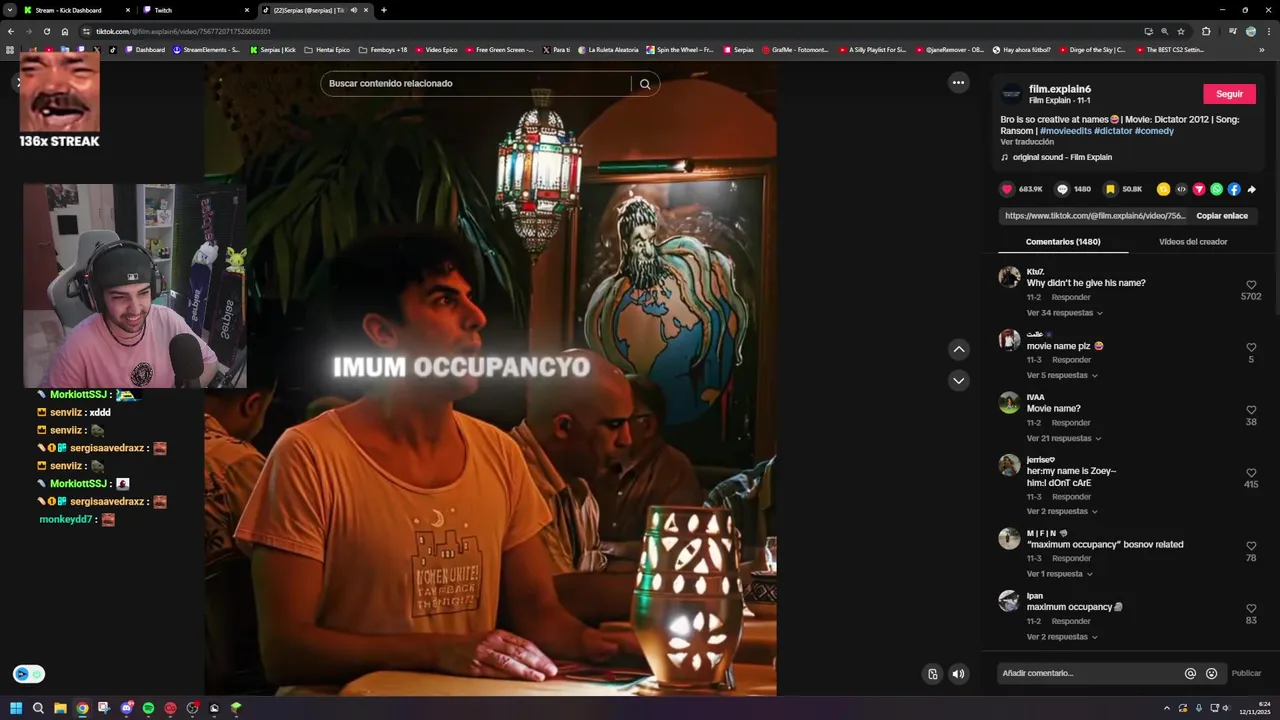Reply to Ktu7 comment with Responder

coord(1071,297)
